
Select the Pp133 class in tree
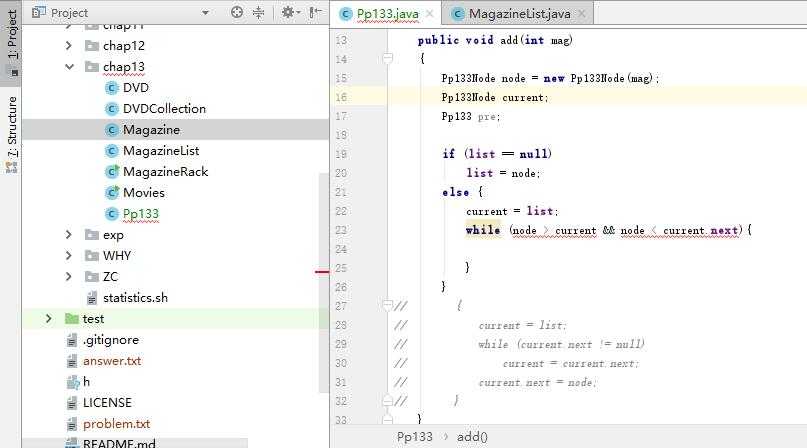coord(141,214)
